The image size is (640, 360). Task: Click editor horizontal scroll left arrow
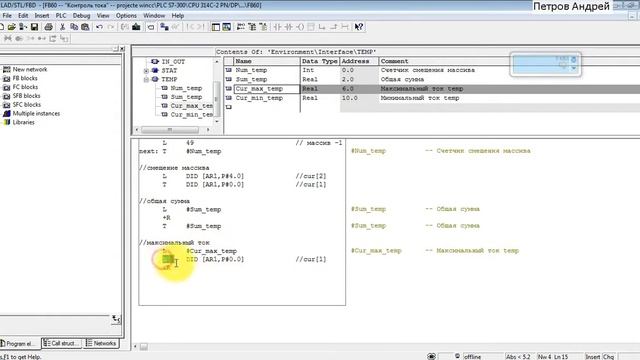point(135,347)
